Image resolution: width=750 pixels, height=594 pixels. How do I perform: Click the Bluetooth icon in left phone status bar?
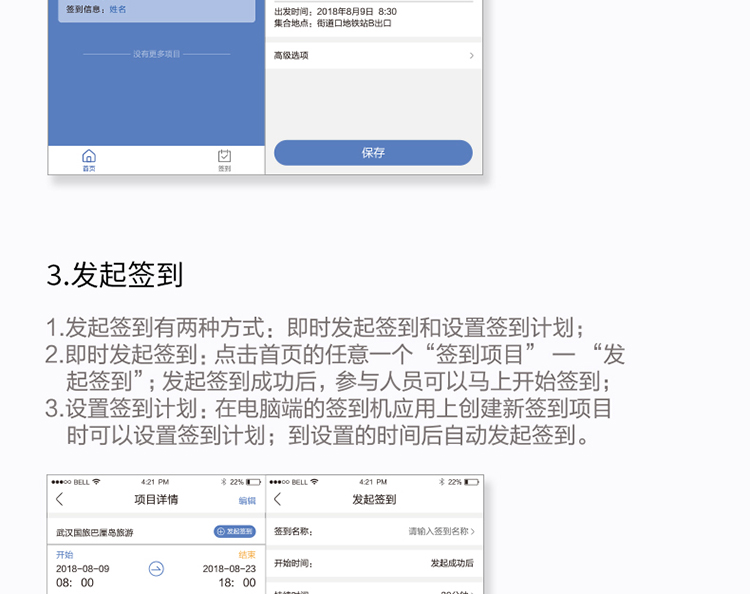223,482
